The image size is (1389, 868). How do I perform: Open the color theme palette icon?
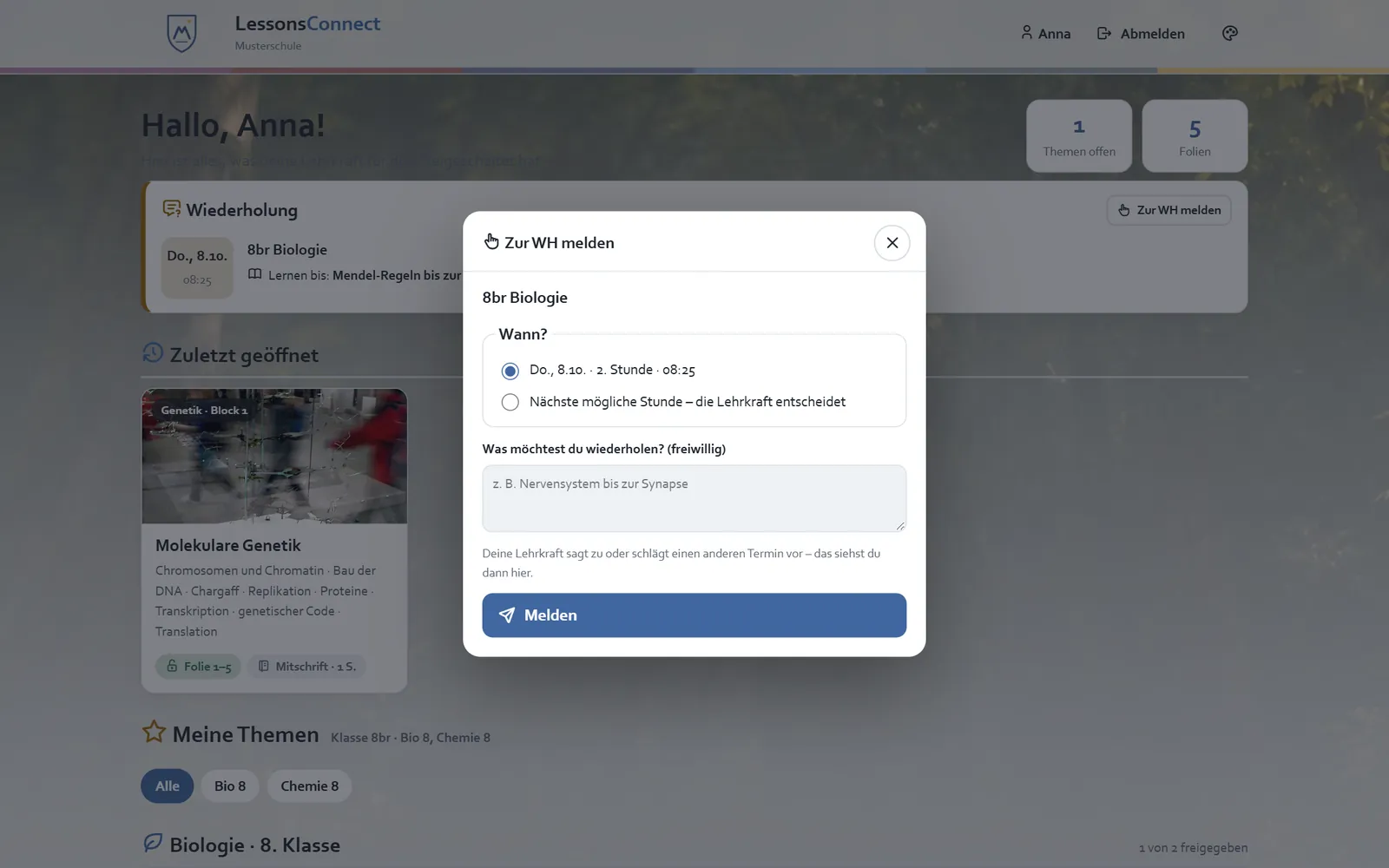[x=1229, y=33]
